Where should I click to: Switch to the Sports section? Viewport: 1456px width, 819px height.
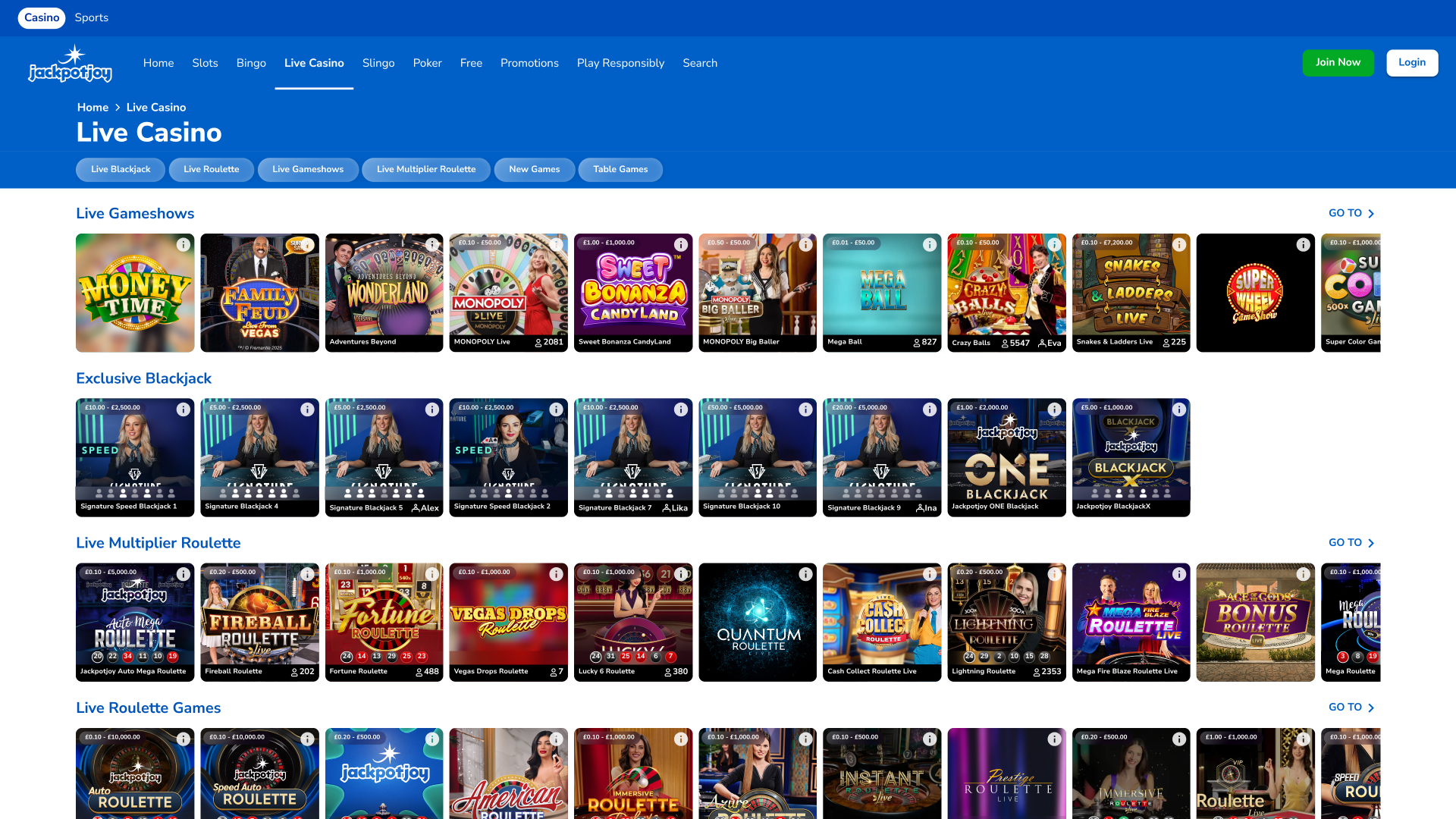(x=92, y=17)
